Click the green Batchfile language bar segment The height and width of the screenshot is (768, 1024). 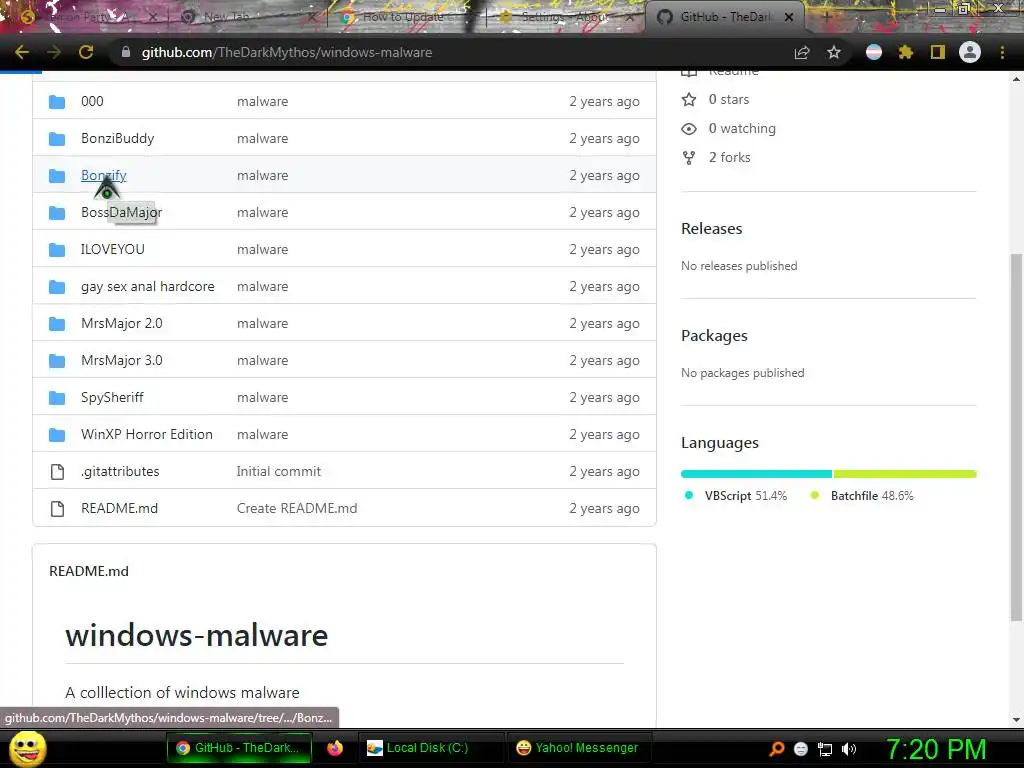point(905,474)
